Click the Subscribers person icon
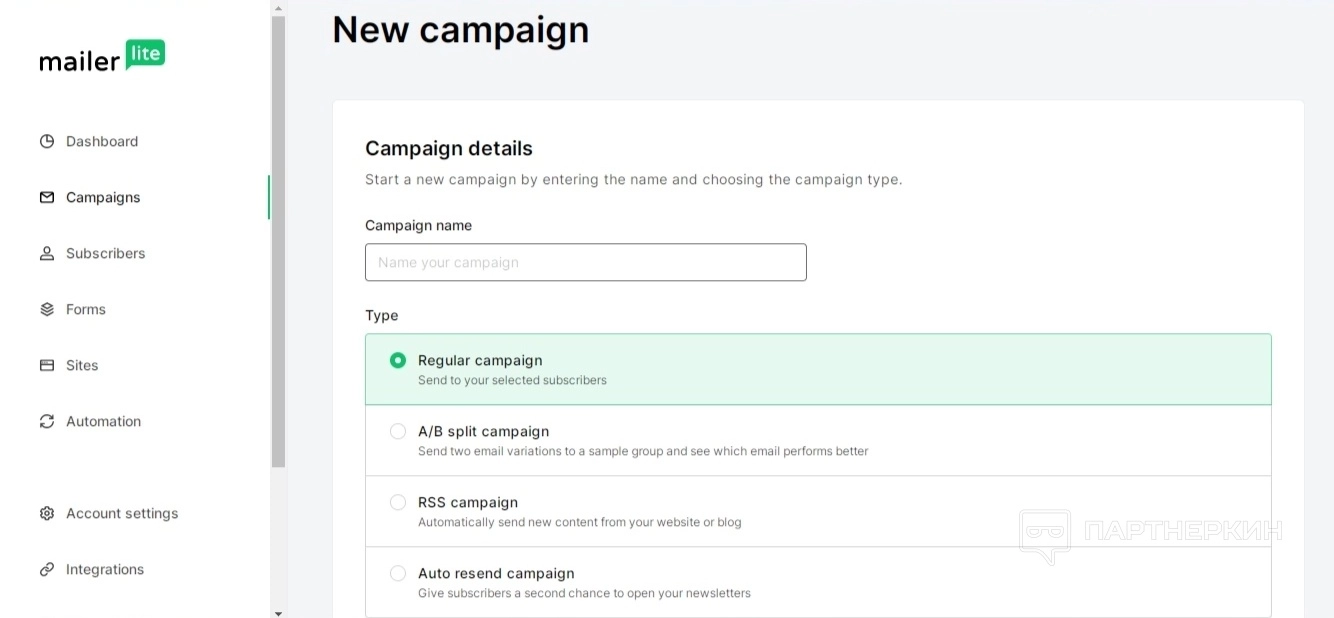 pos(47,253)
